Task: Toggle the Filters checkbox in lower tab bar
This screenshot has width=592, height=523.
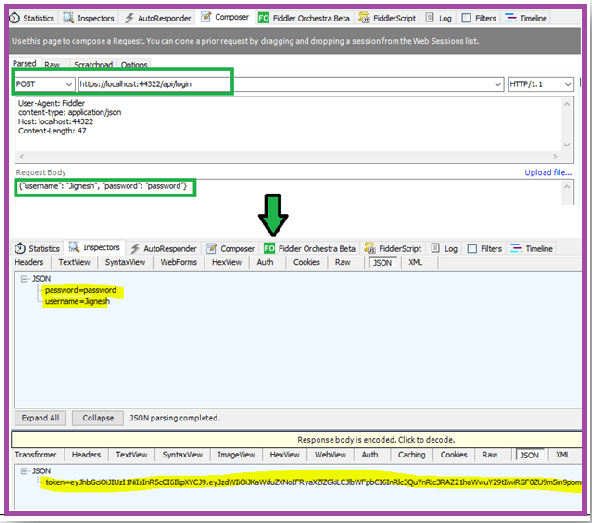Action: (472, 248)
